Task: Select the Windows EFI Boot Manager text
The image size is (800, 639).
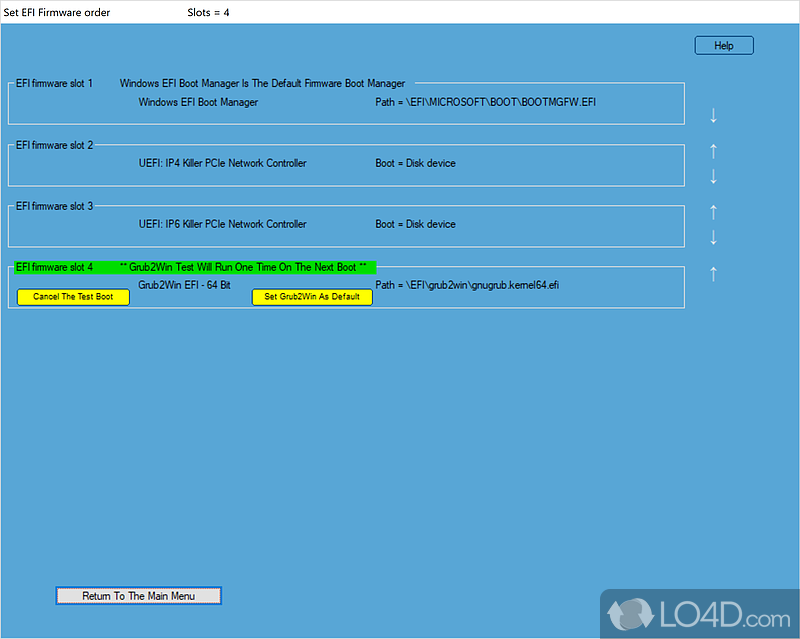Action: (x=198, y=102)
